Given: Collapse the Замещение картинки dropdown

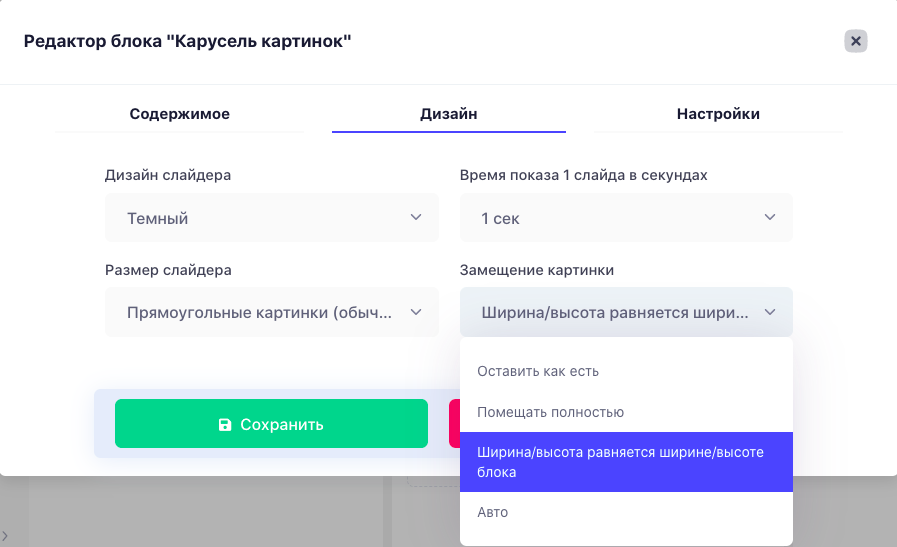Looking at the screenshot, I should [x=626, y=312].
